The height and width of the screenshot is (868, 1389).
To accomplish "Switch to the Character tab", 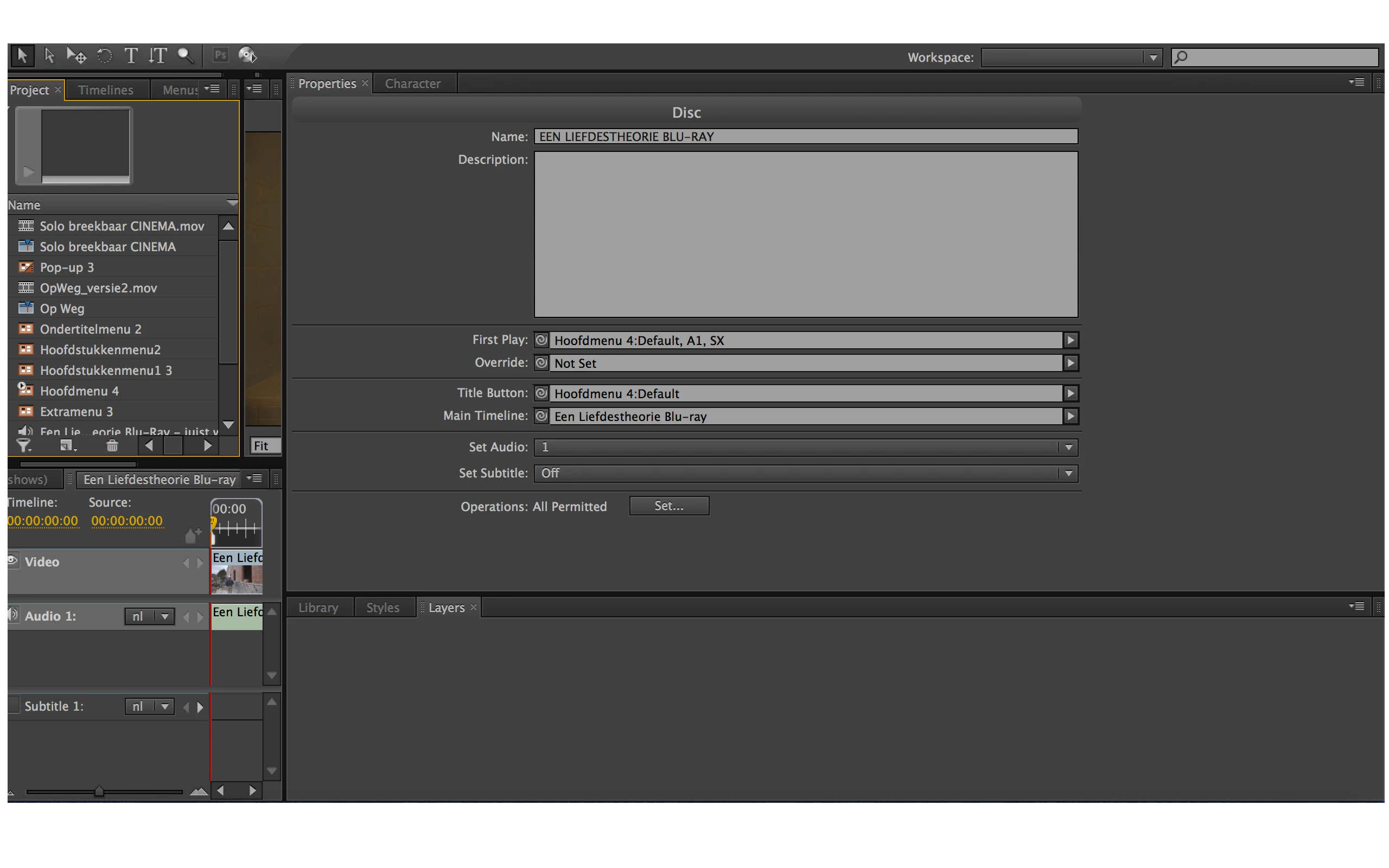I will click(413, 84).
